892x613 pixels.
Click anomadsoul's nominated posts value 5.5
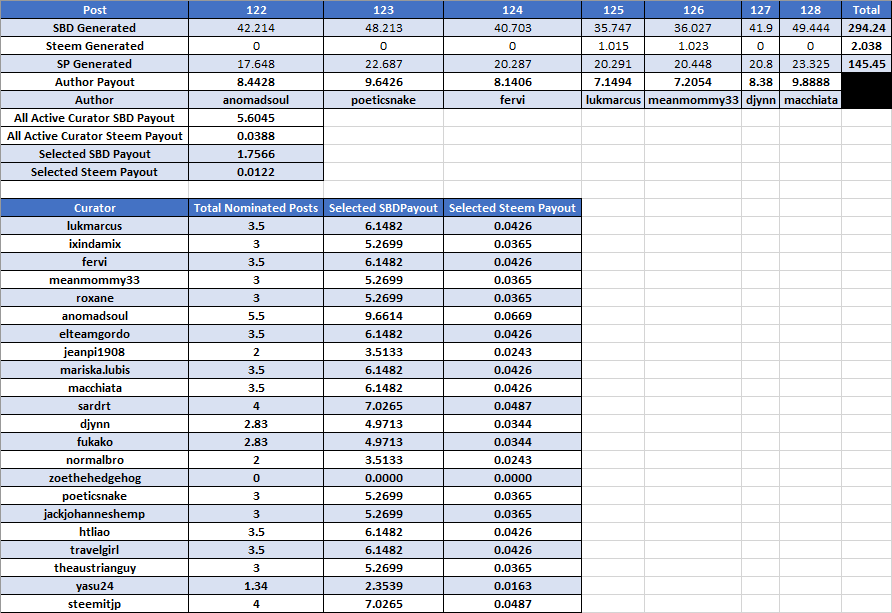pyautogui.click(x=256, y=316)
